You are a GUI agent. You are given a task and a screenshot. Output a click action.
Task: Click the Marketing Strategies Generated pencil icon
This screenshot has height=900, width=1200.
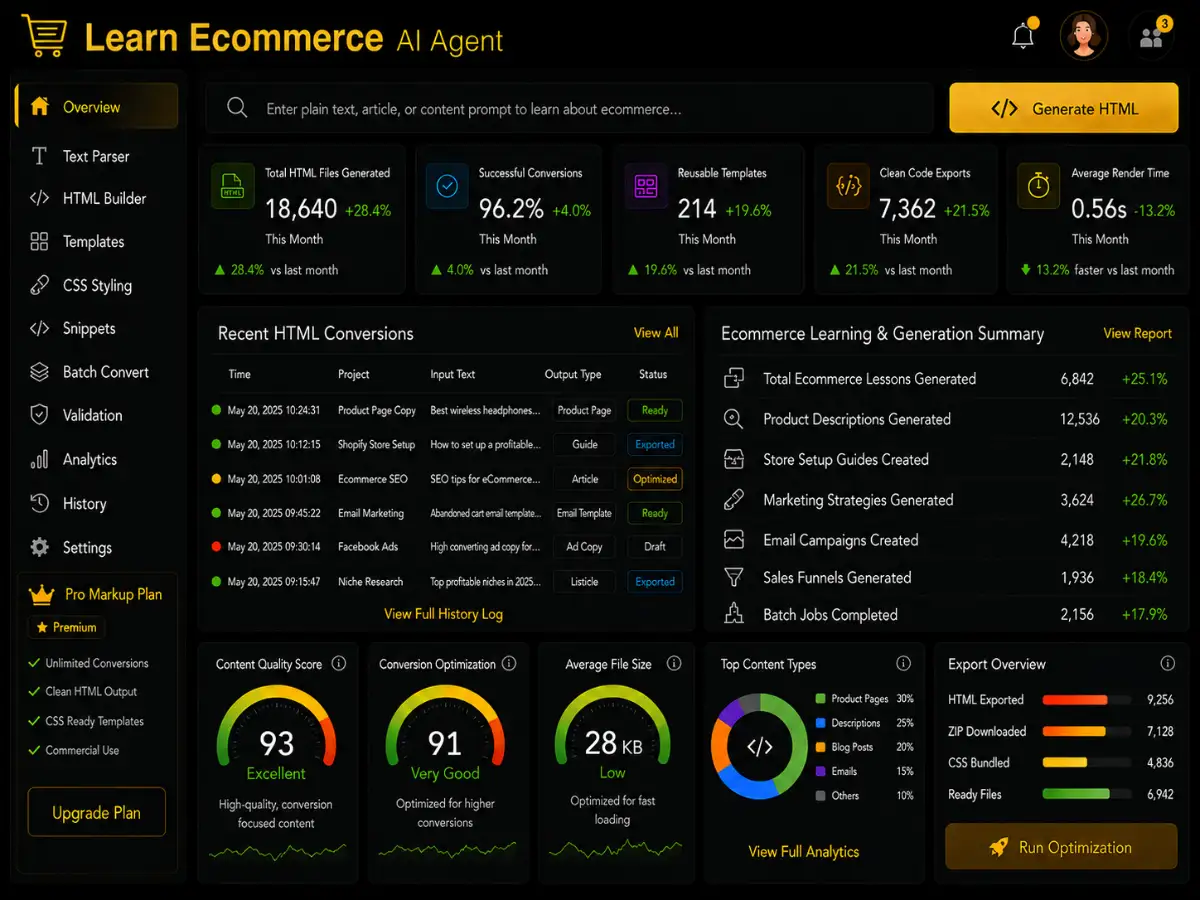734,499
